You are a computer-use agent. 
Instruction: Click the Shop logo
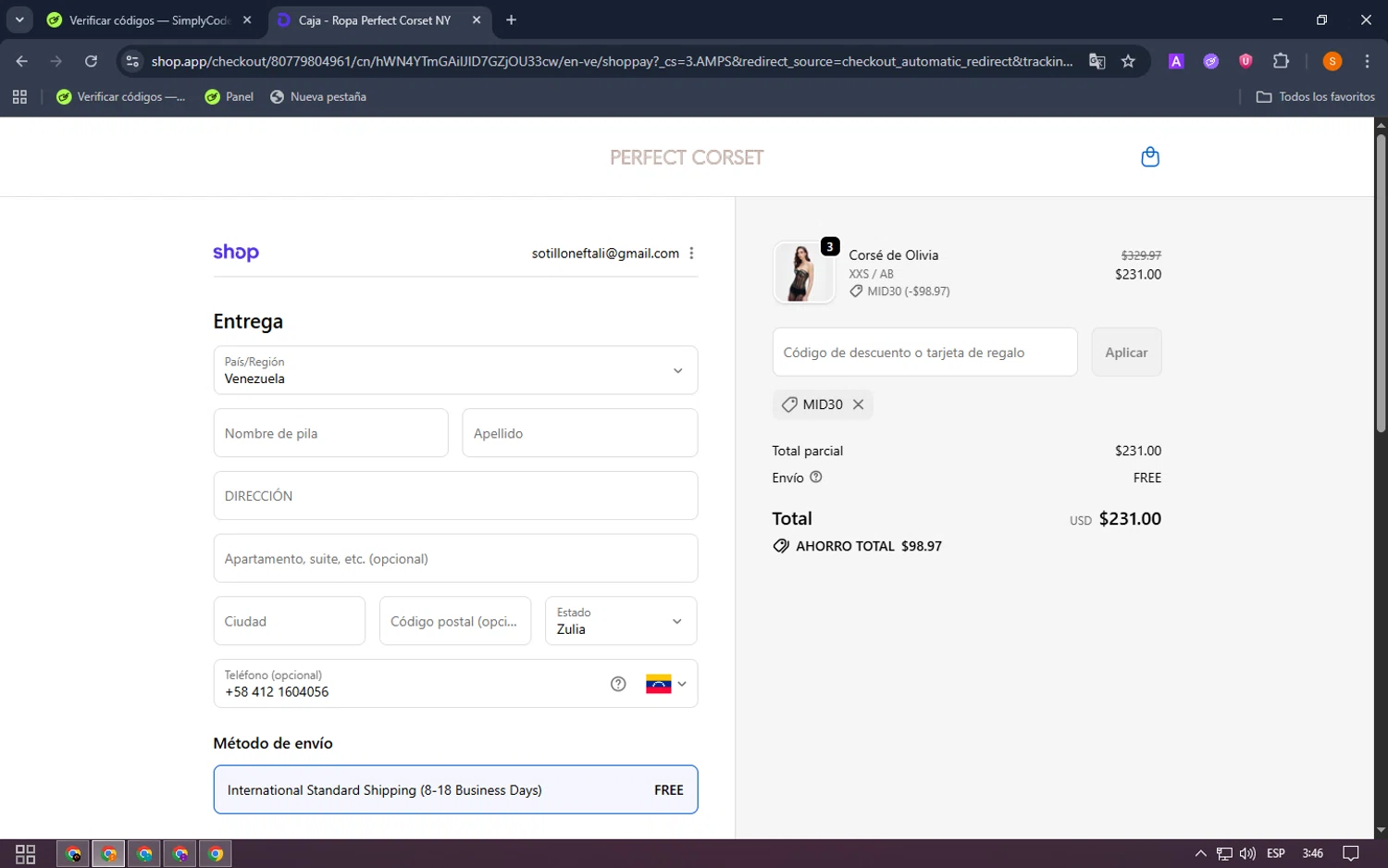click(236, 253)
